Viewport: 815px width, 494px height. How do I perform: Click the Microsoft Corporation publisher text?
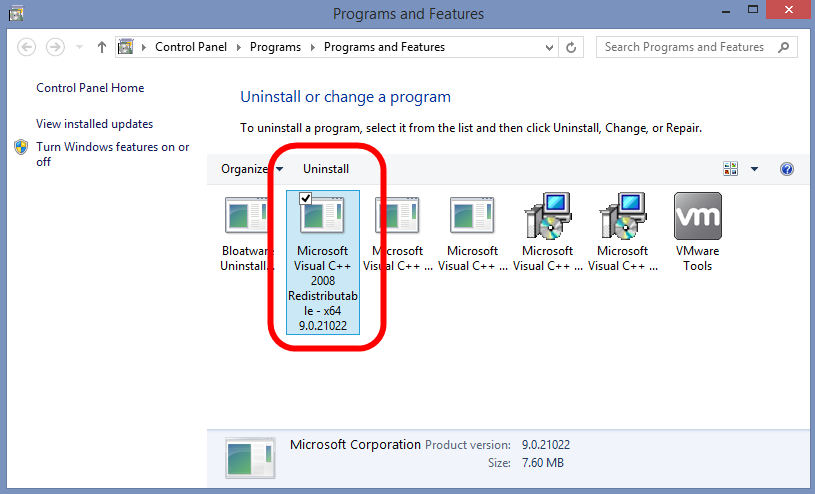[x=355, y=445]
